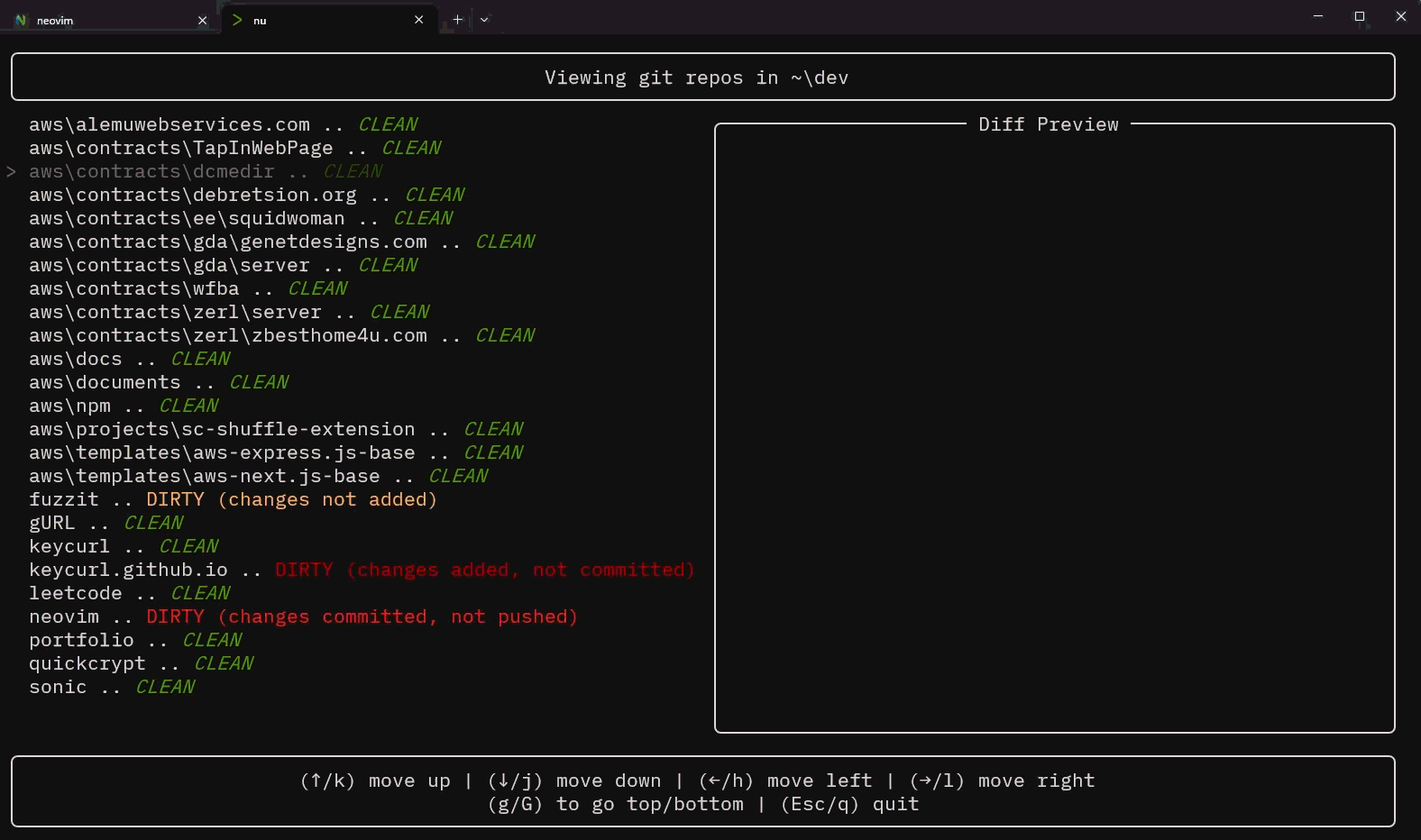Select the gURL repo row
This screenshot has width=1421, height=840.
pyautogui.click(x=105, y=523)
